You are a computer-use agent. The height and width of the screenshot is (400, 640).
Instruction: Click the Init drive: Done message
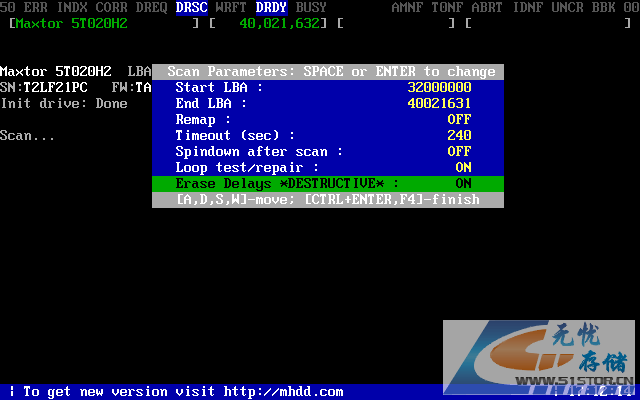pyautogui.click(x=64, y=103)
